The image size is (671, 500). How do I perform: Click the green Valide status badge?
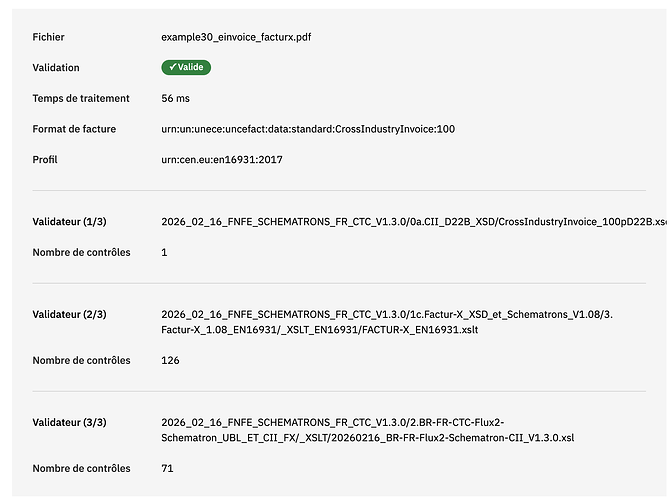pyautogui.click(x=186, y=67)
